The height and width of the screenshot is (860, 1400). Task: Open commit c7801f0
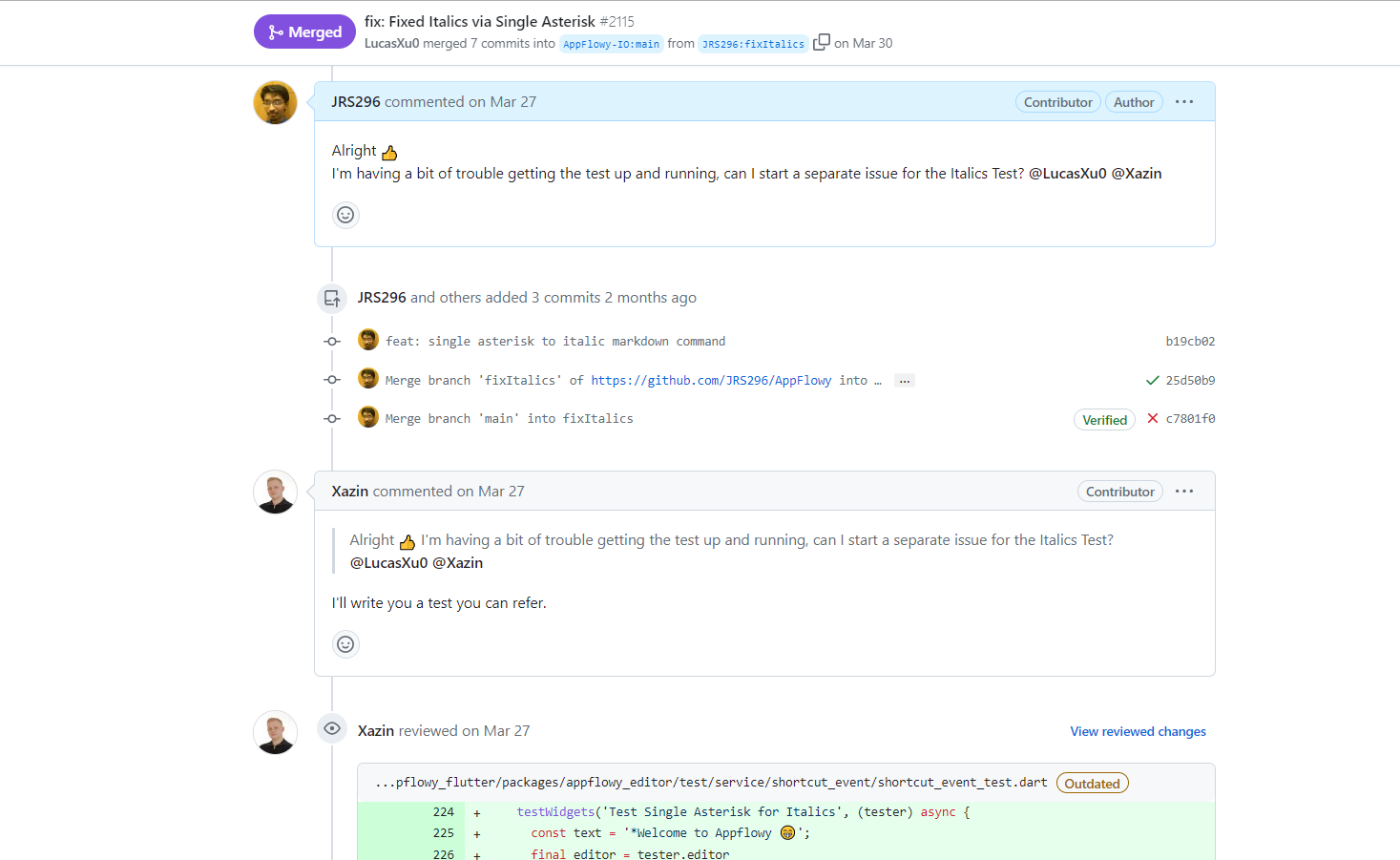point(1190,418)
